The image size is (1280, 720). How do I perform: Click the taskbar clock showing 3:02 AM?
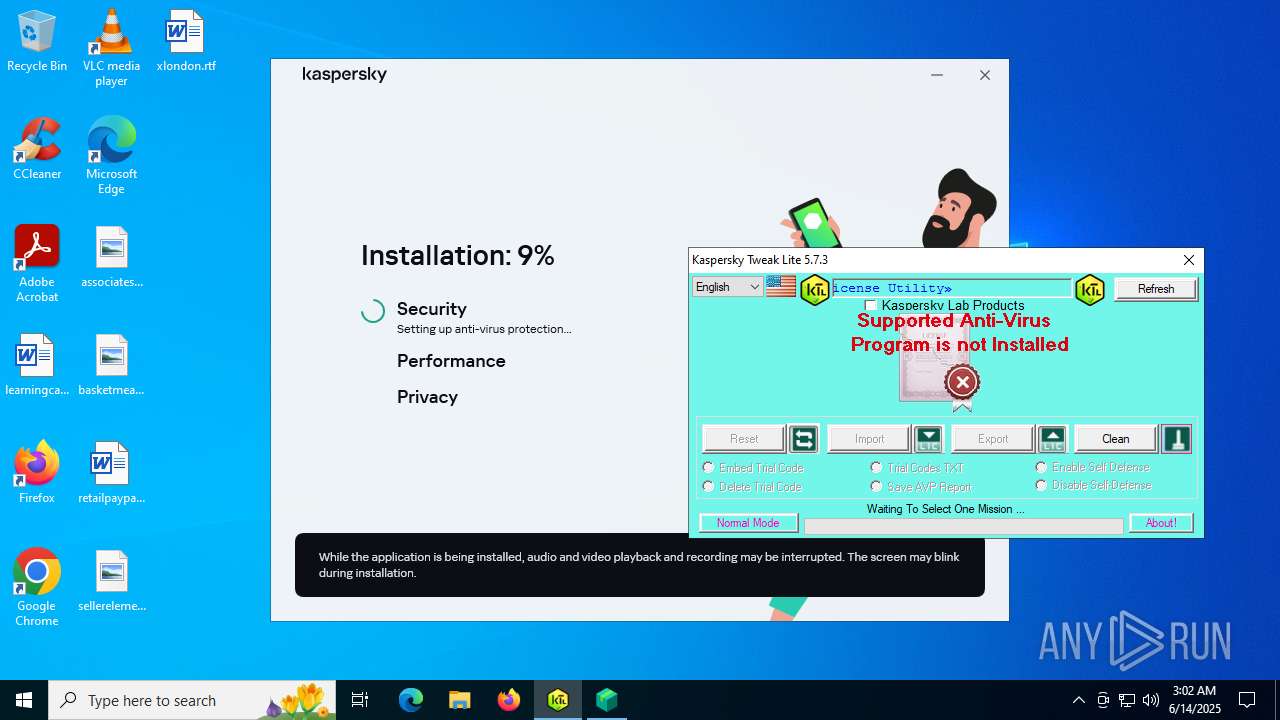click(1195, 700)
